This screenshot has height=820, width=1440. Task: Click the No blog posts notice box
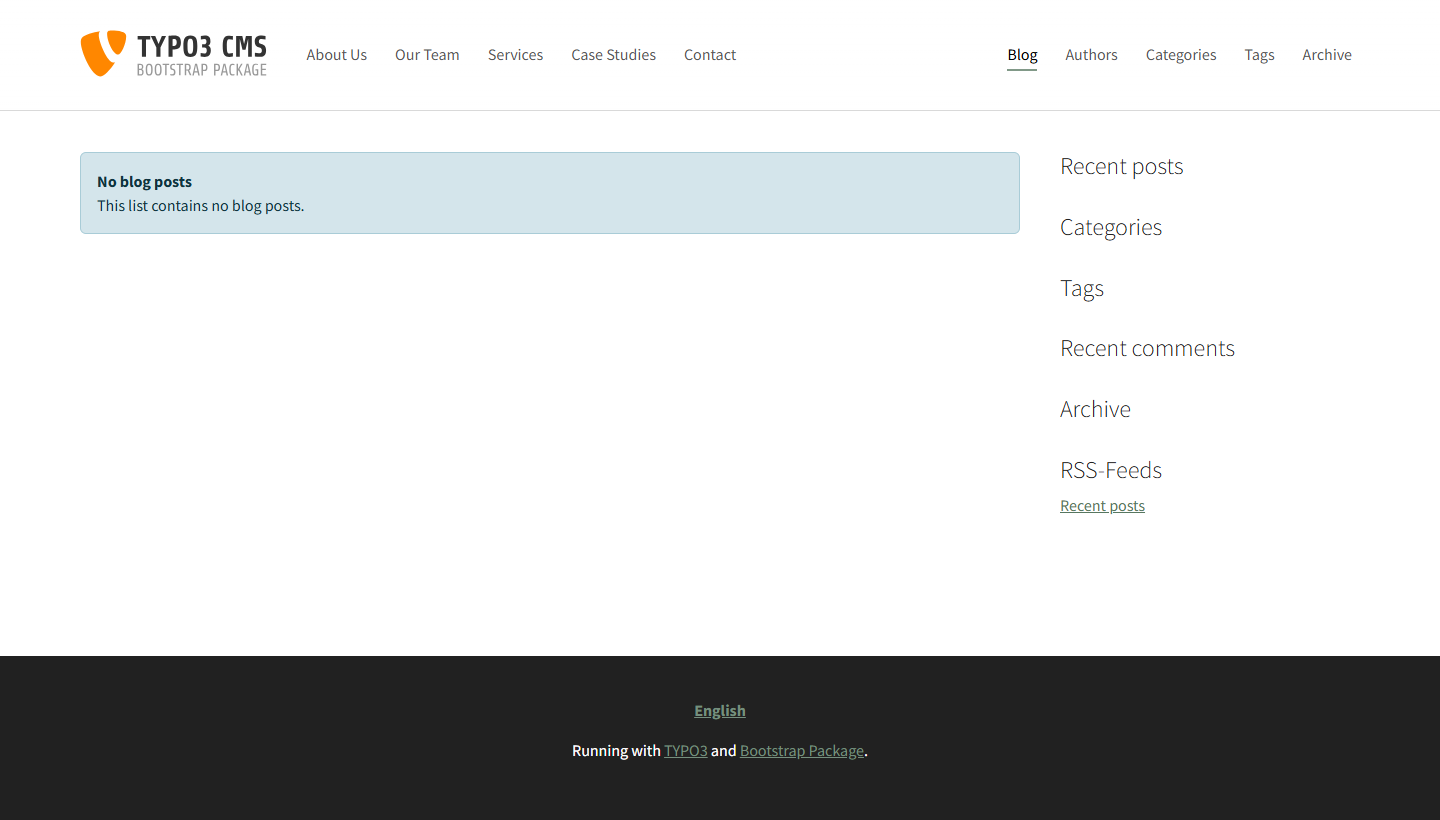coord(549,193)
